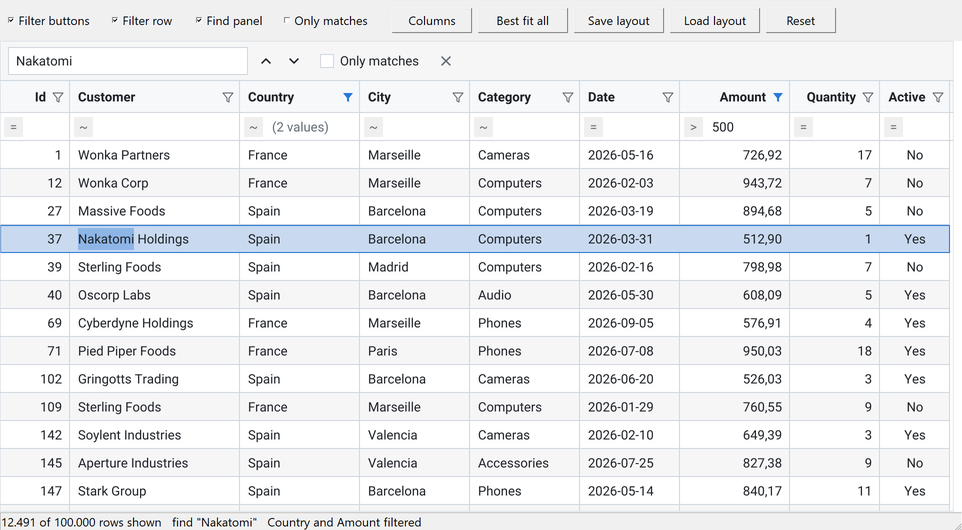
Task: Open the Id column filter funnel
Action: [58, 97]
